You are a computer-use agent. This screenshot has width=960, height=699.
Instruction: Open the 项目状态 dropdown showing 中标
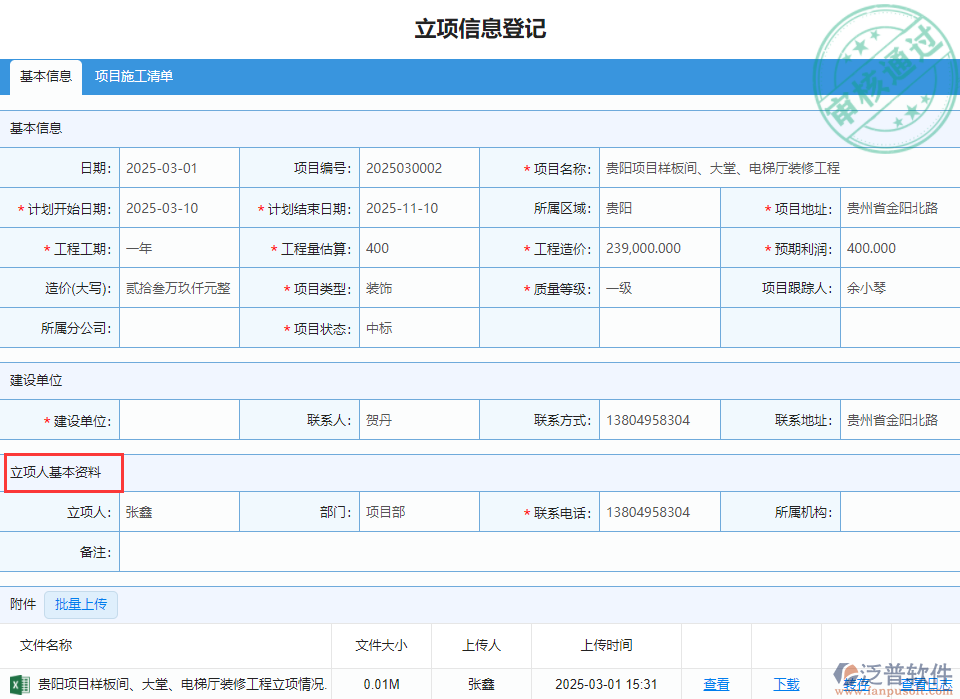coord(419,327)
